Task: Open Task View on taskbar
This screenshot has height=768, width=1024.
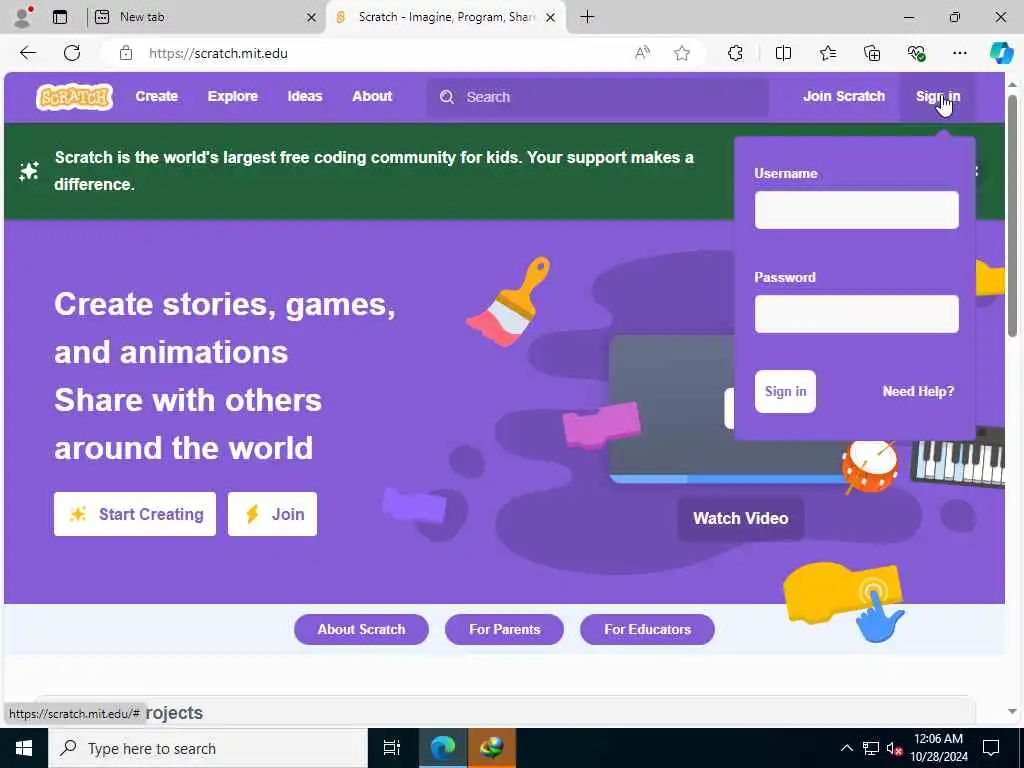Action: tap(391, 748)
